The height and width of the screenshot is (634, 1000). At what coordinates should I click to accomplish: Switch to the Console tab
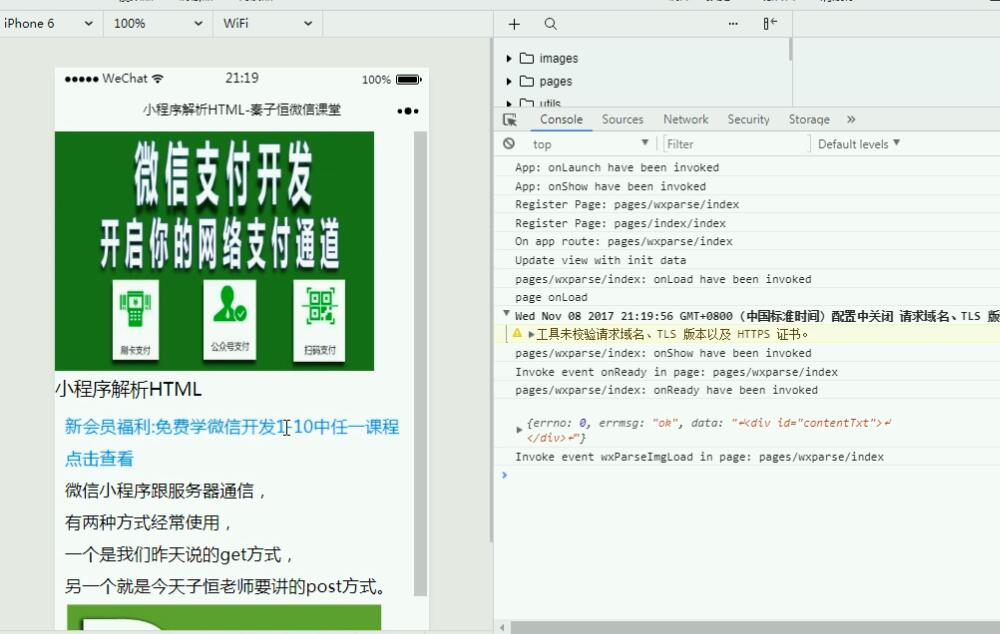(x=561, y=119)
